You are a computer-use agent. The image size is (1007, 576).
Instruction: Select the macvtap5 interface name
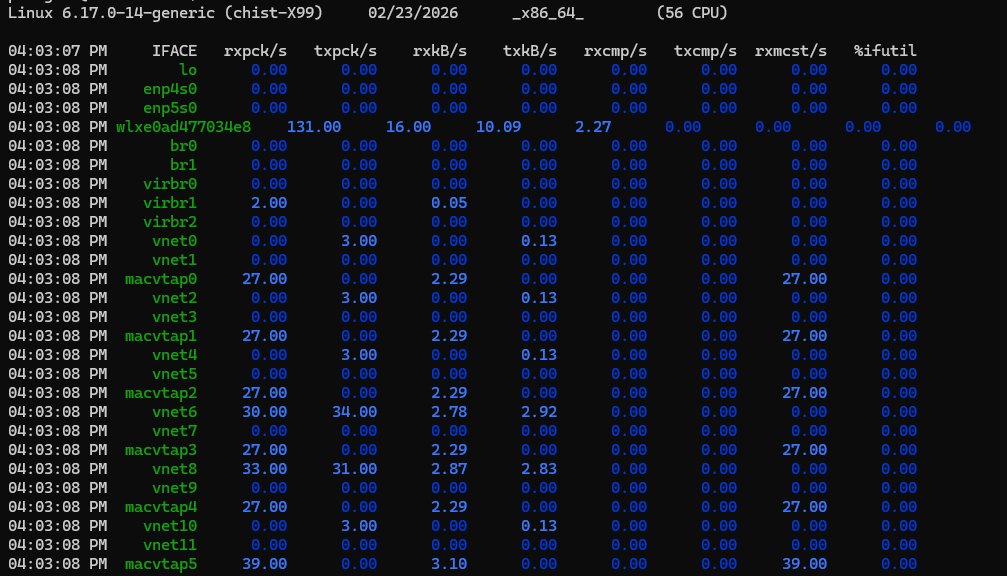click(x=161, y=564)
